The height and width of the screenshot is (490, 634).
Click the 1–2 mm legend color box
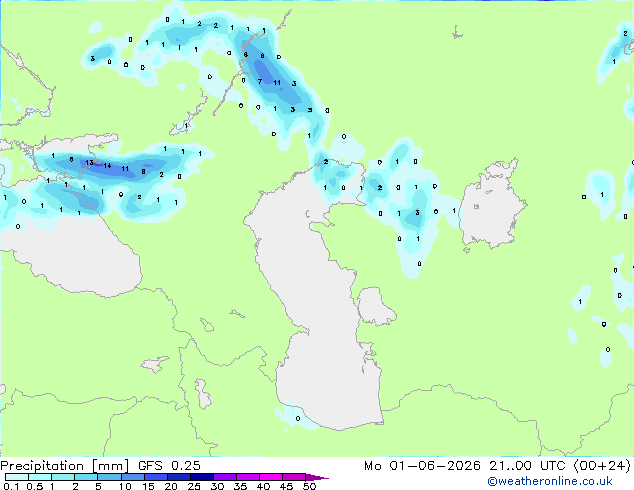click(63, 477)
